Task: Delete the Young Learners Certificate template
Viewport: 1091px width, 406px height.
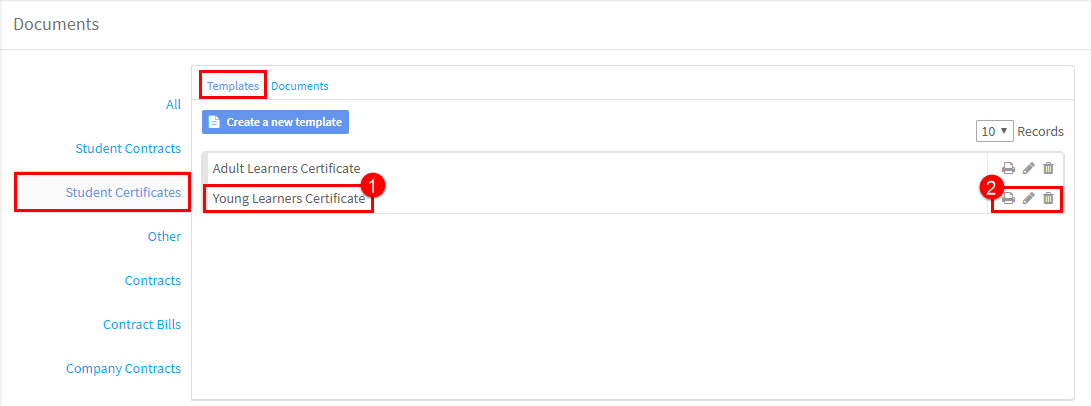Action: pos(1049,199)
